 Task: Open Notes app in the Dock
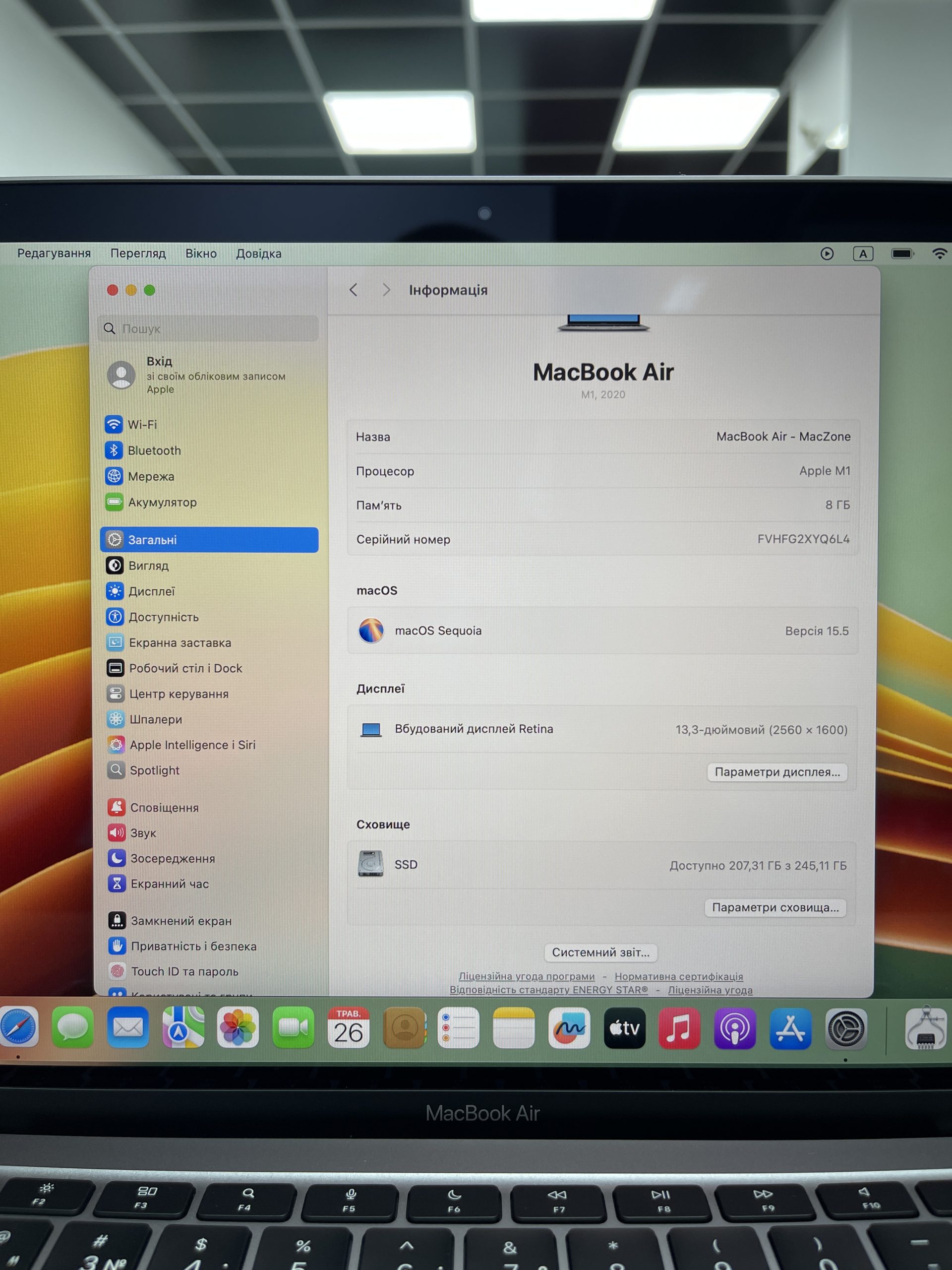click(514, 1028)
